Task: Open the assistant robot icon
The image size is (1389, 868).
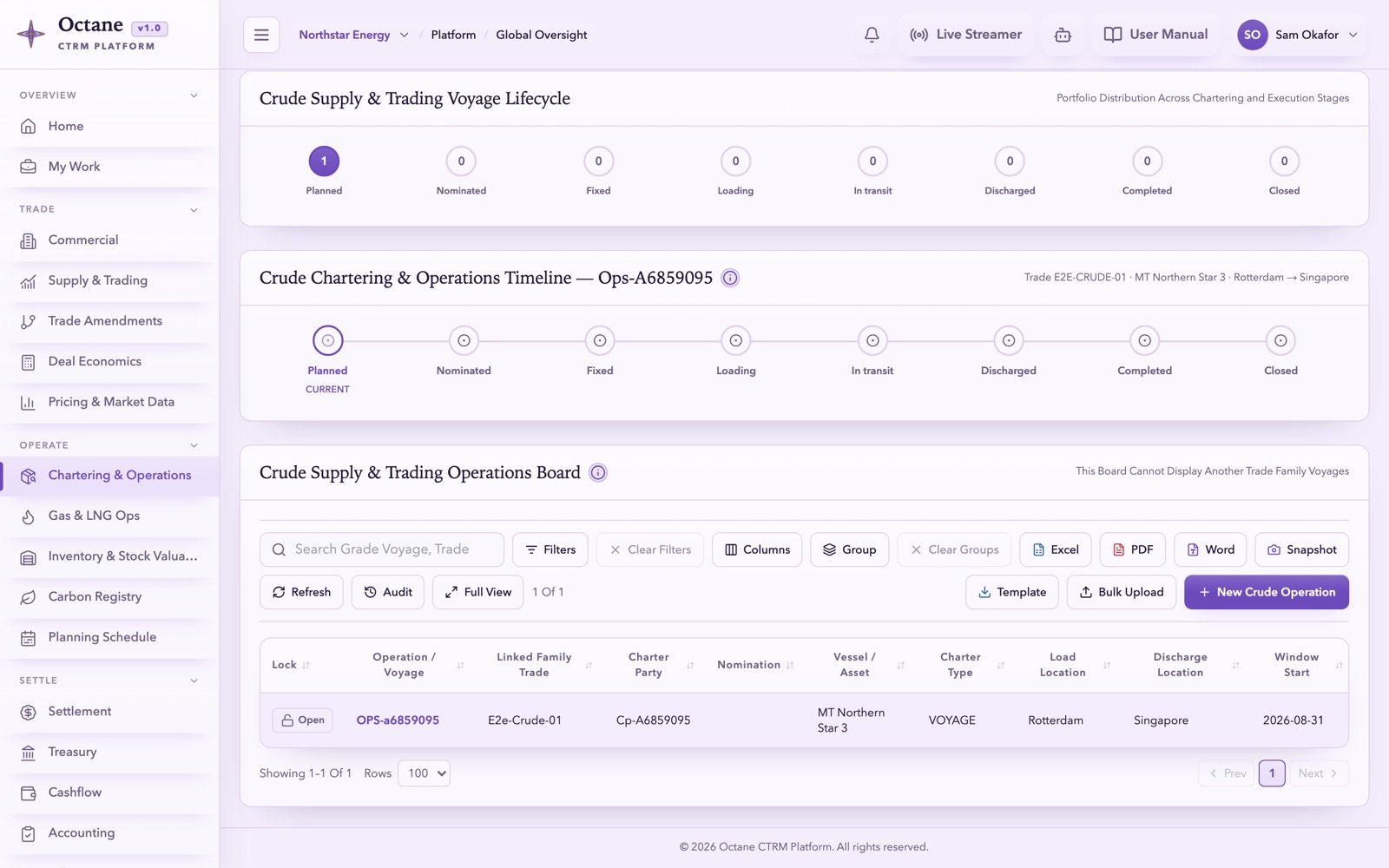Action: point(1063,35)
